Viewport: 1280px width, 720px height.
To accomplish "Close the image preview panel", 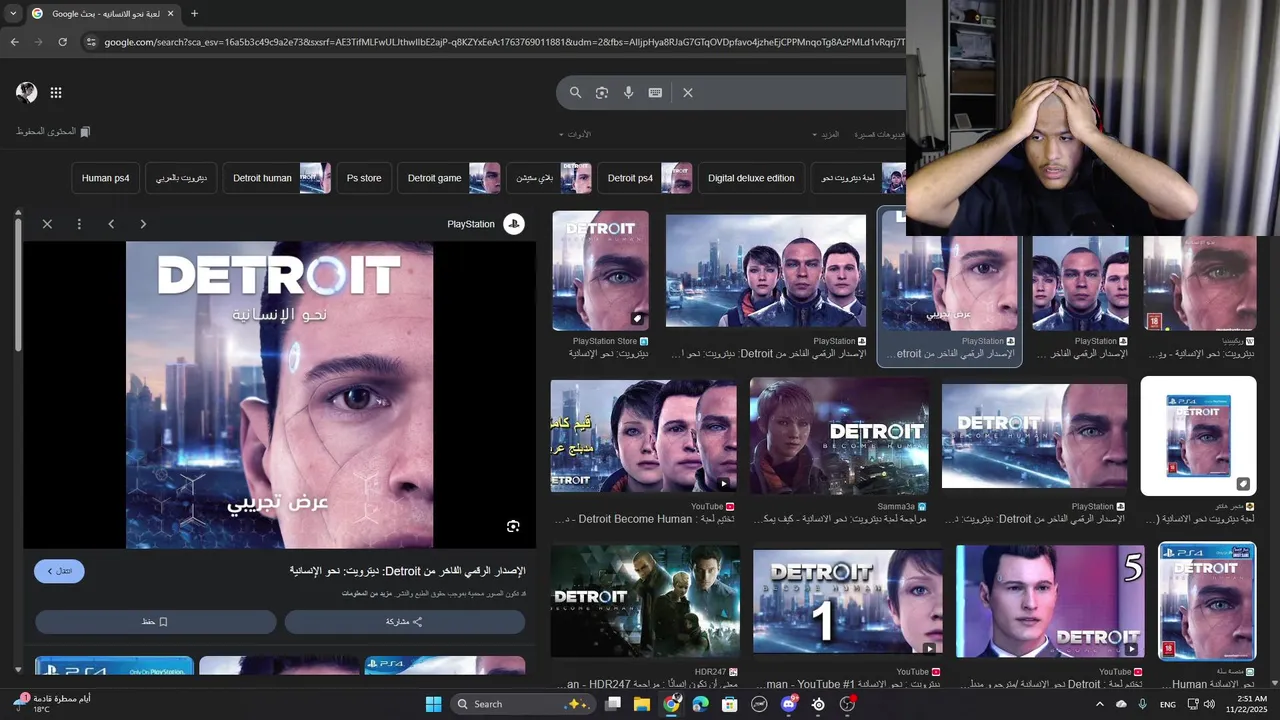I will coord(47,224).
